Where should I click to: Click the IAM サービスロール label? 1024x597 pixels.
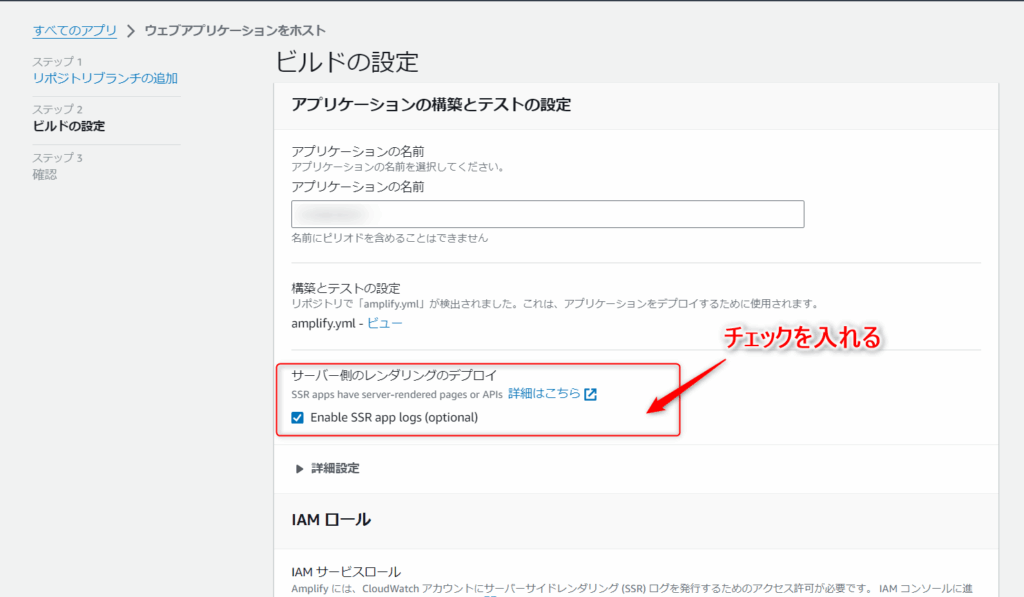pyautogui.click(x=346, y=572)
